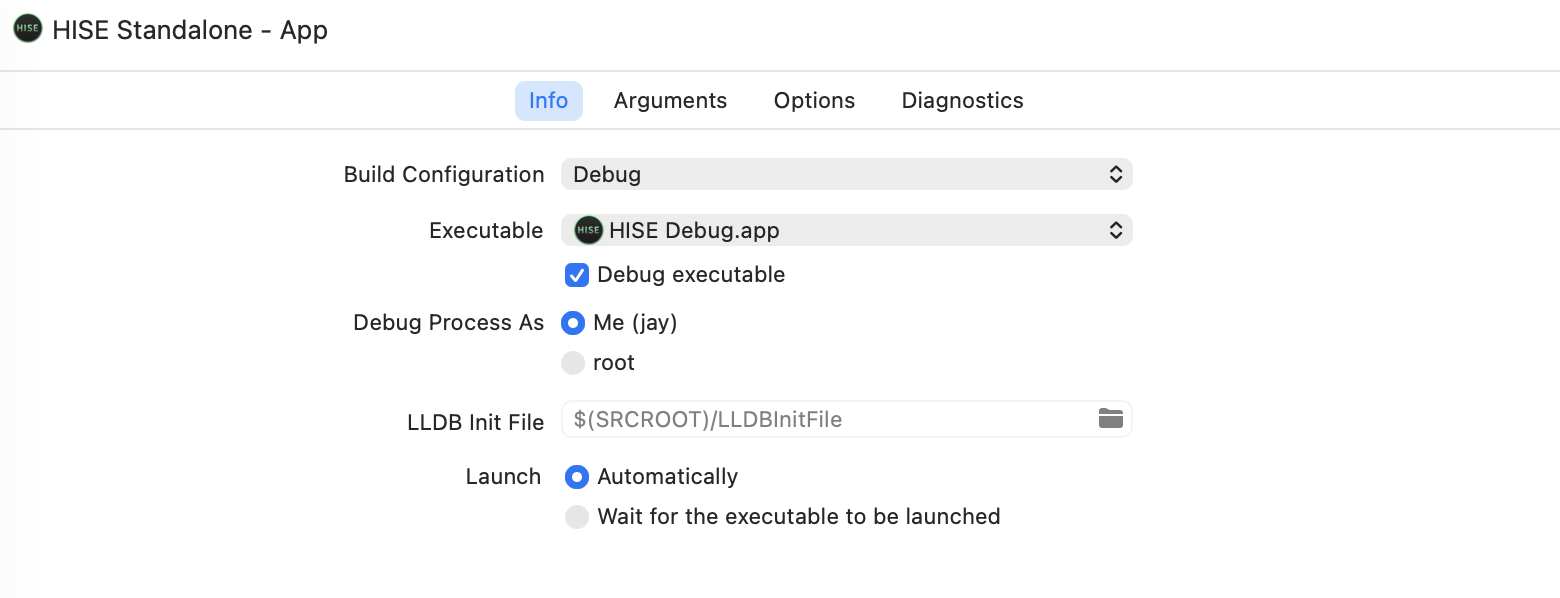The height and width of the screenshot is (598, 1560).
Task: Click the Build Configuration stepper arrows
Action: point(1115,174)
